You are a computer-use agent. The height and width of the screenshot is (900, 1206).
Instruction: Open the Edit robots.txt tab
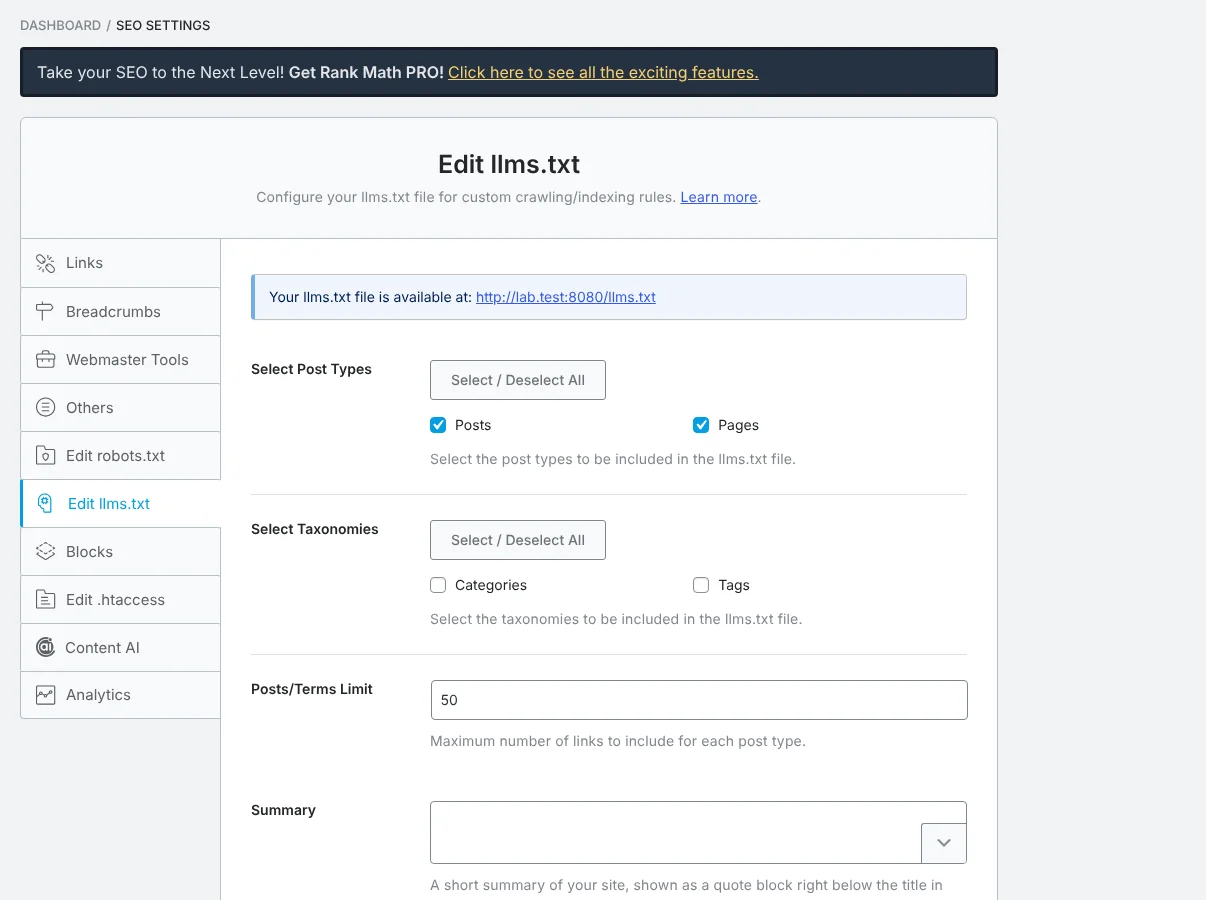pos(120,455)
